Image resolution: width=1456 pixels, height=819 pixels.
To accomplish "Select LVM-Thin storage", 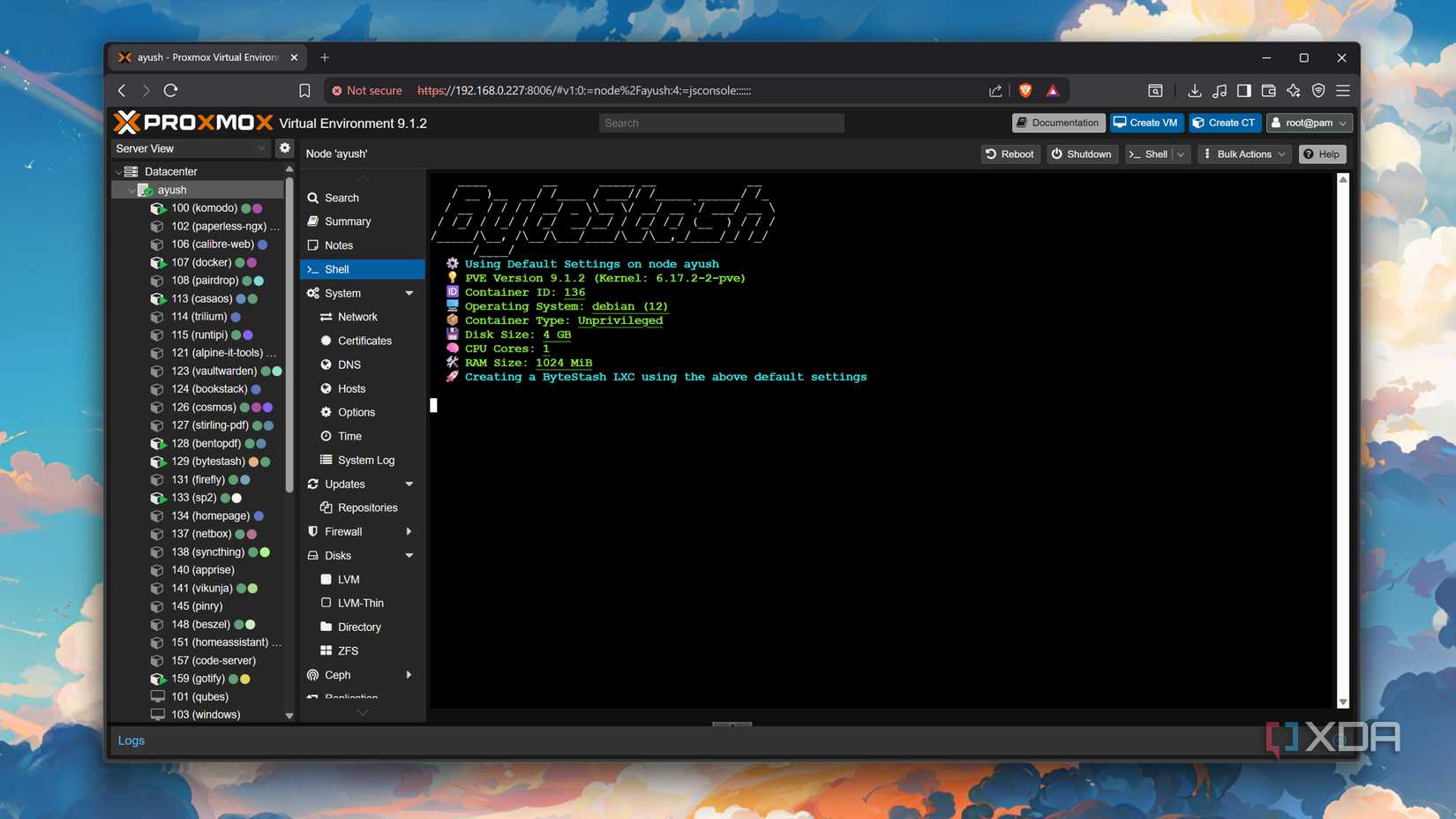I will pyautogui.click(x=359, y=602).
